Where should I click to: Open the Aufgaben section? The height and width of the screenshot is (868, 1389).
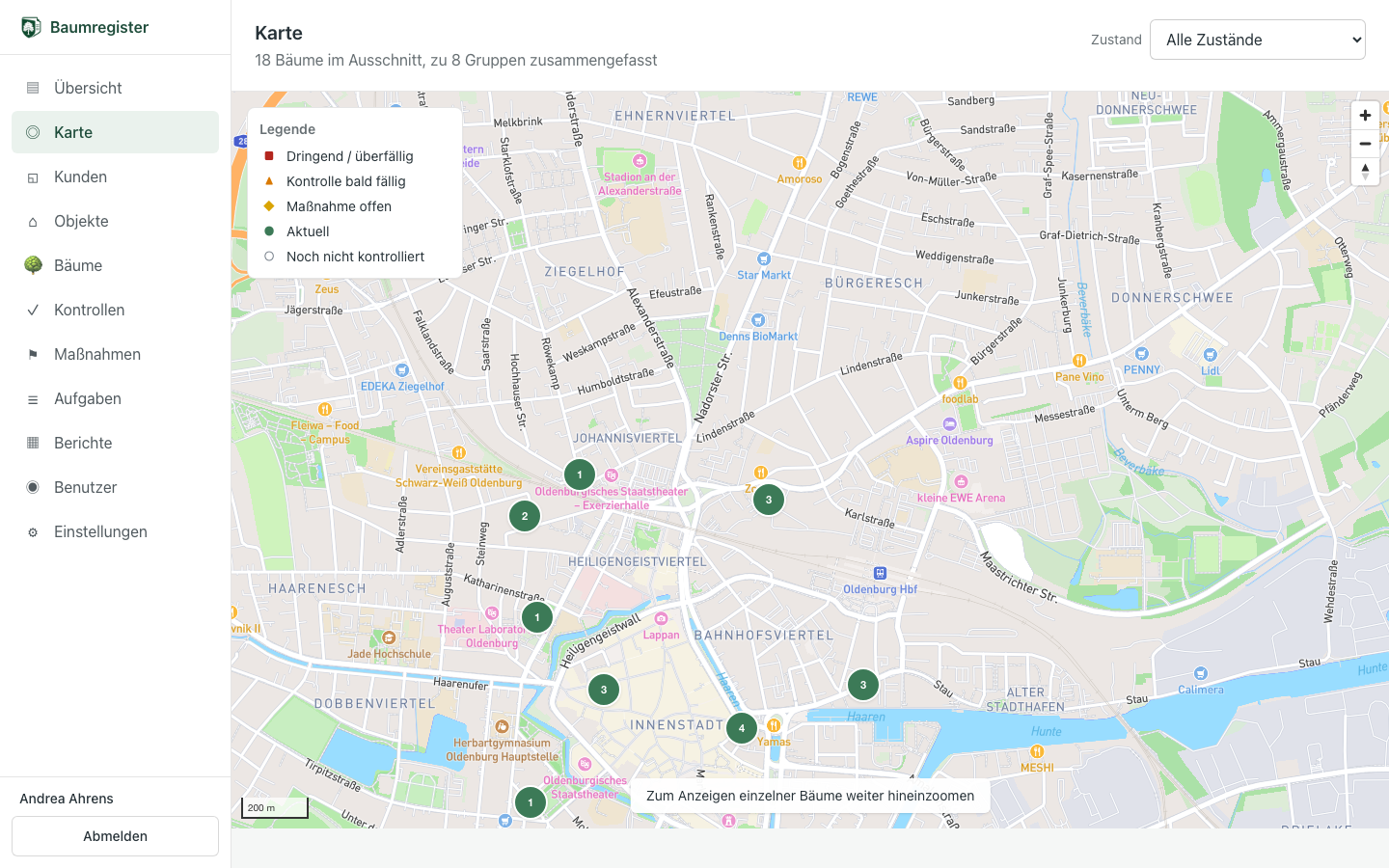click(115, 398)
